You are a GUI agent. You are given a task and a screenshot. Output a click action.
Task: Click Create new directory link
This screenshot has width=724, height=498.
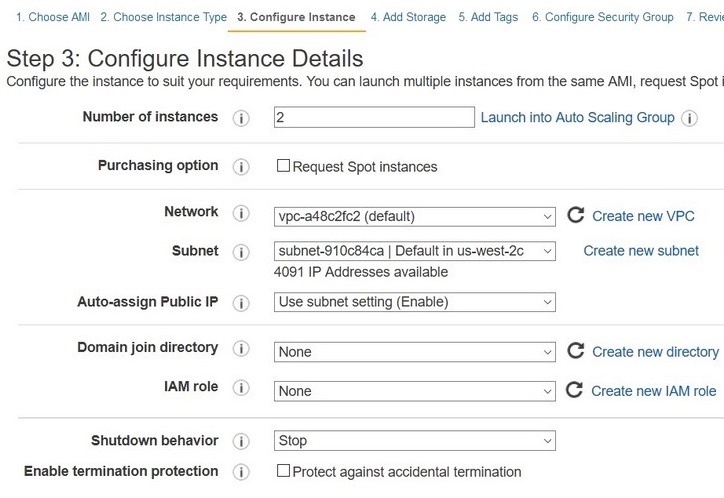(x=655, y=352)
